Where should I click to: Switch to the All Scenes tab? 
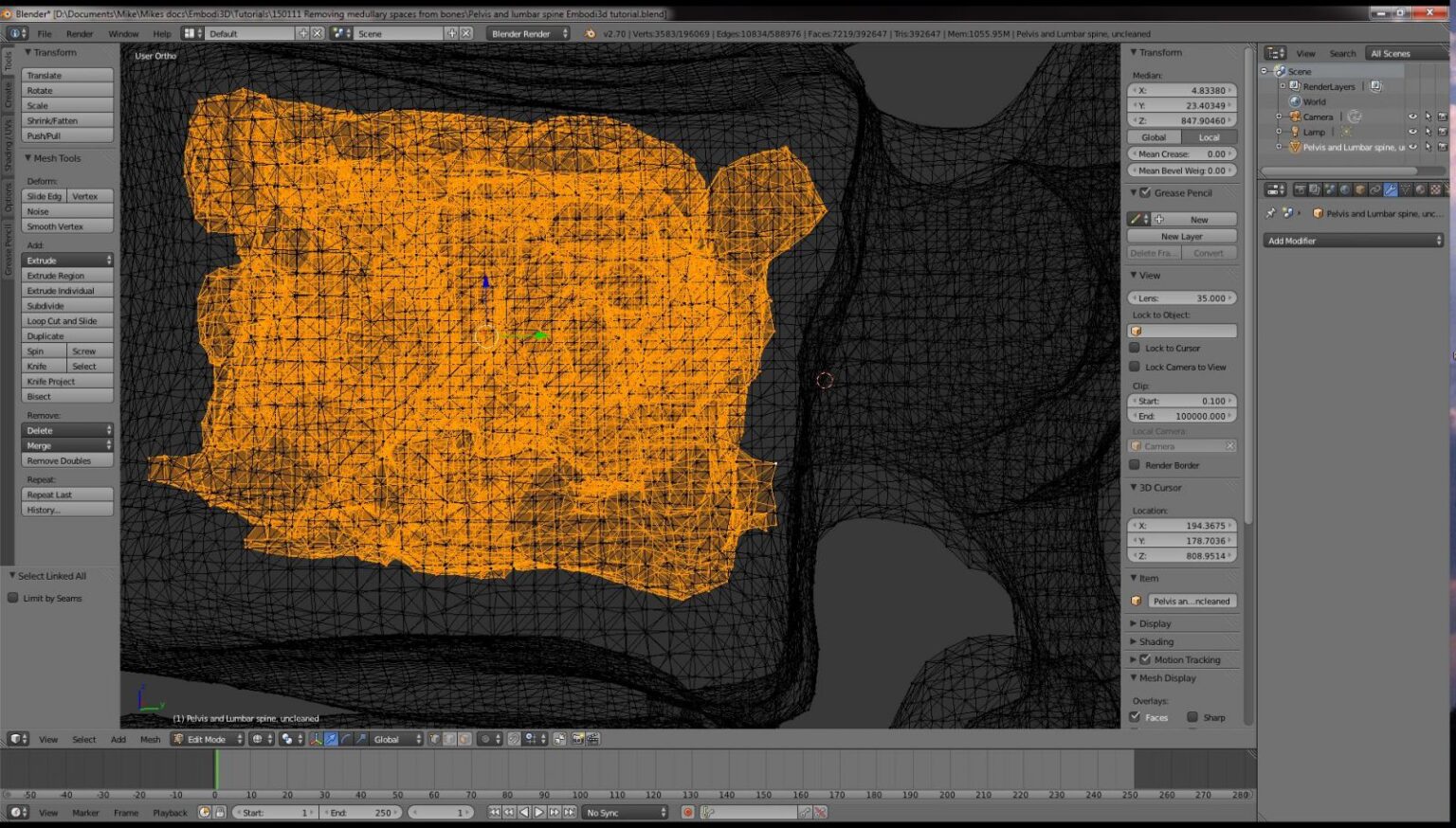point(1391,53)
